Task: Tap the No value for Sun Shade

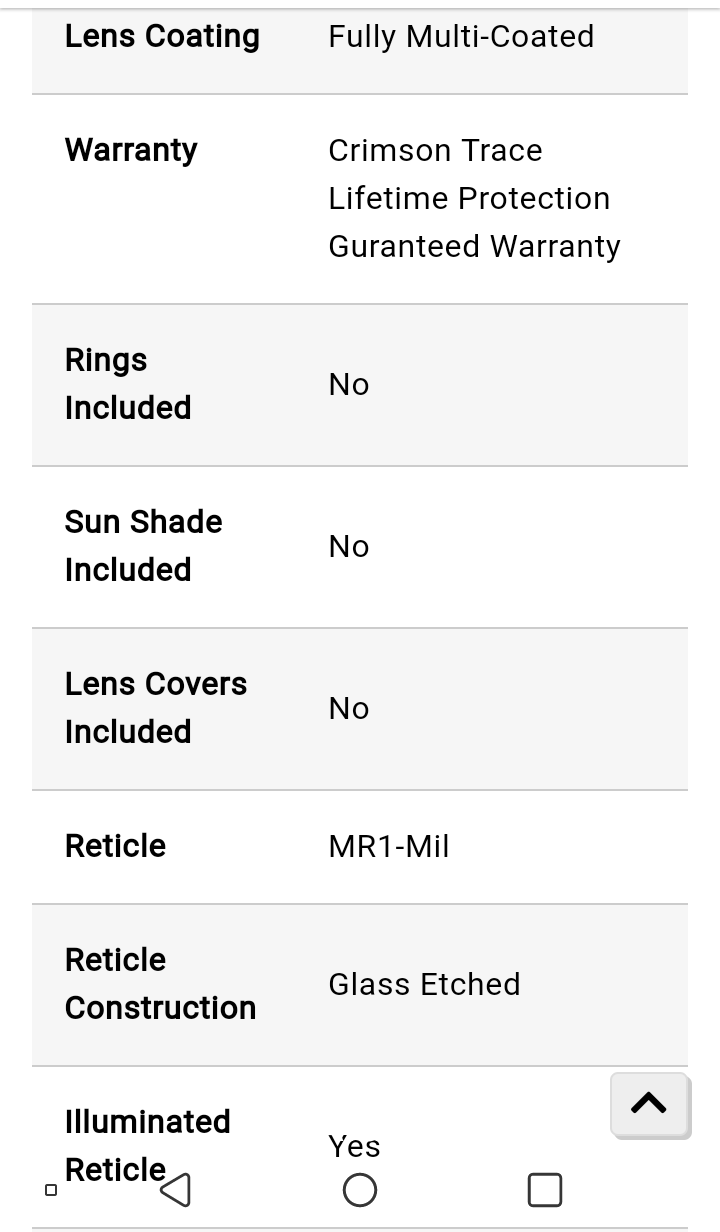Action: click(x=349, y=547)
